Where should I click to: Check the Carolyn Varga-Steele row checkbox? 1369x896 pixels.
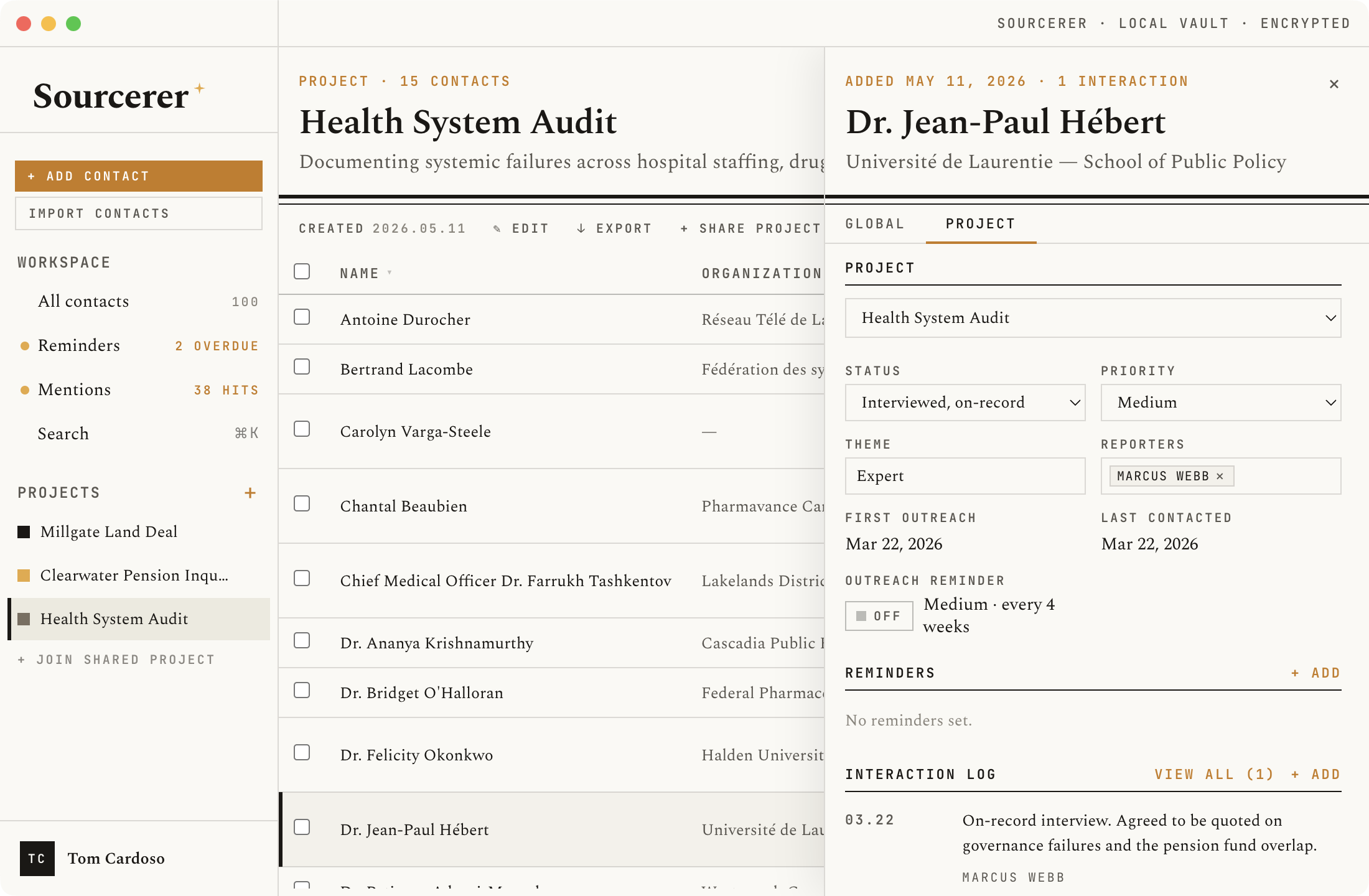point(302,429)
